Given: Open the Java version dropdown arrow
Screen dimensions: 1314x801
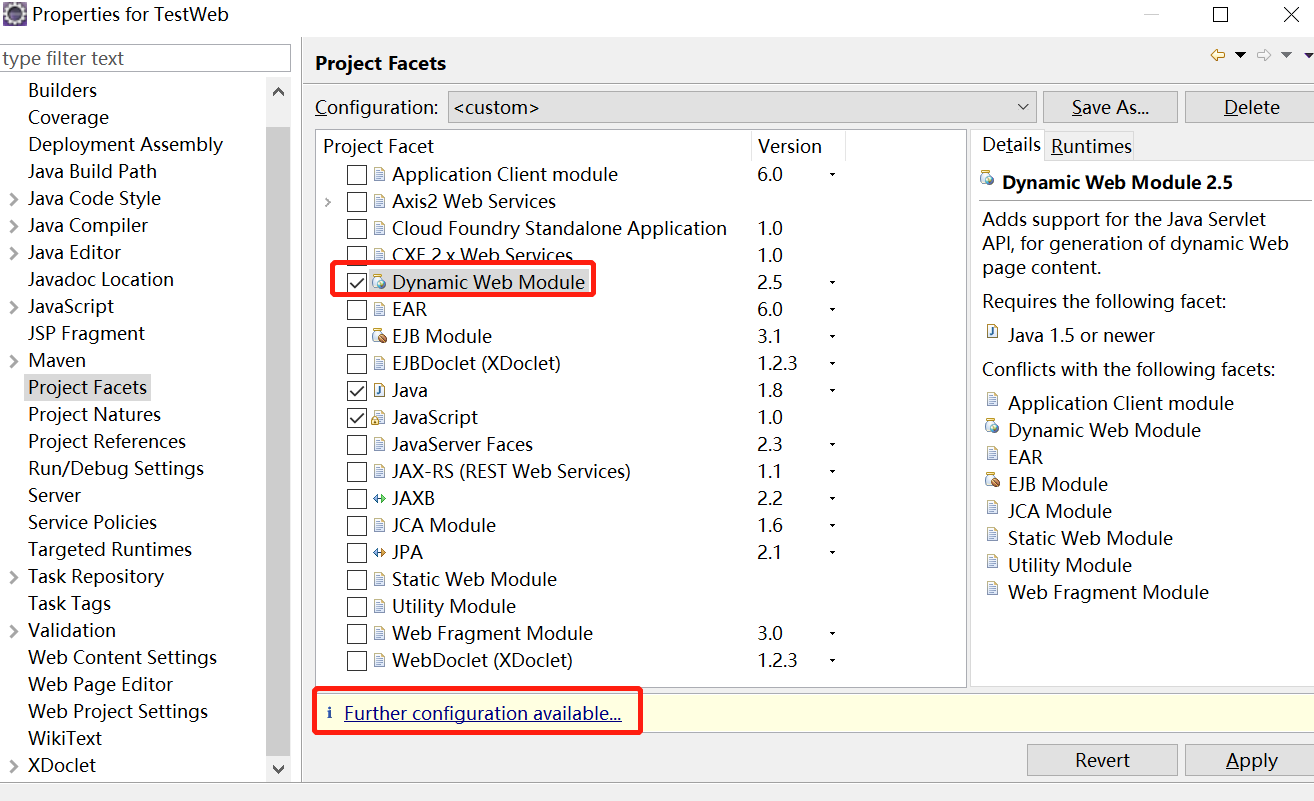Looking at the screenshot, I should pos(832,391).
